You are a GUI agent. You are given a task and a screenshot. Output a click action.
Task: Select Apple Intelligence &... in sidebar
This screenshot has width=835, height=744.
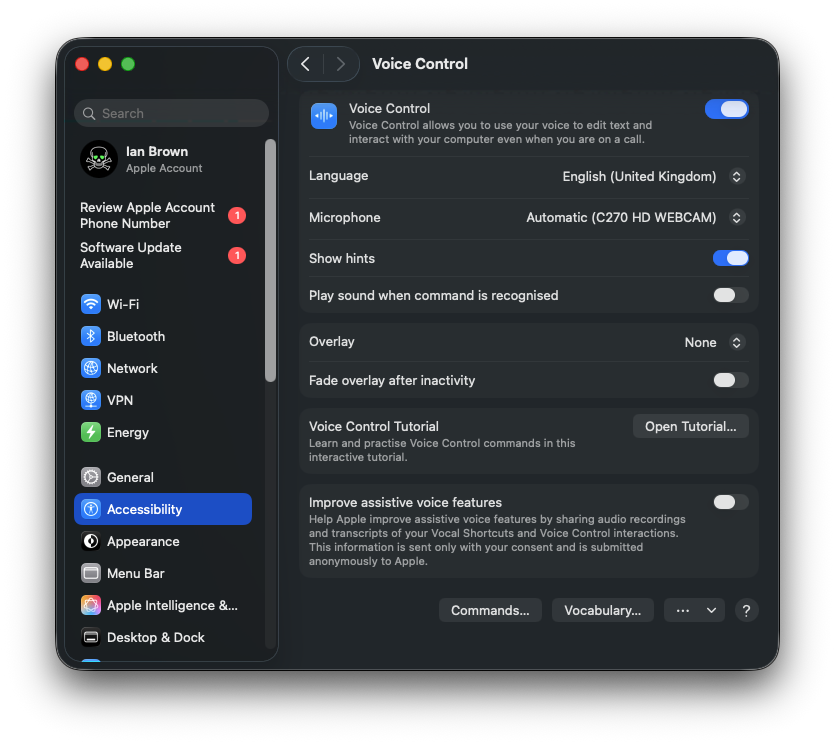tap(163, 605)
